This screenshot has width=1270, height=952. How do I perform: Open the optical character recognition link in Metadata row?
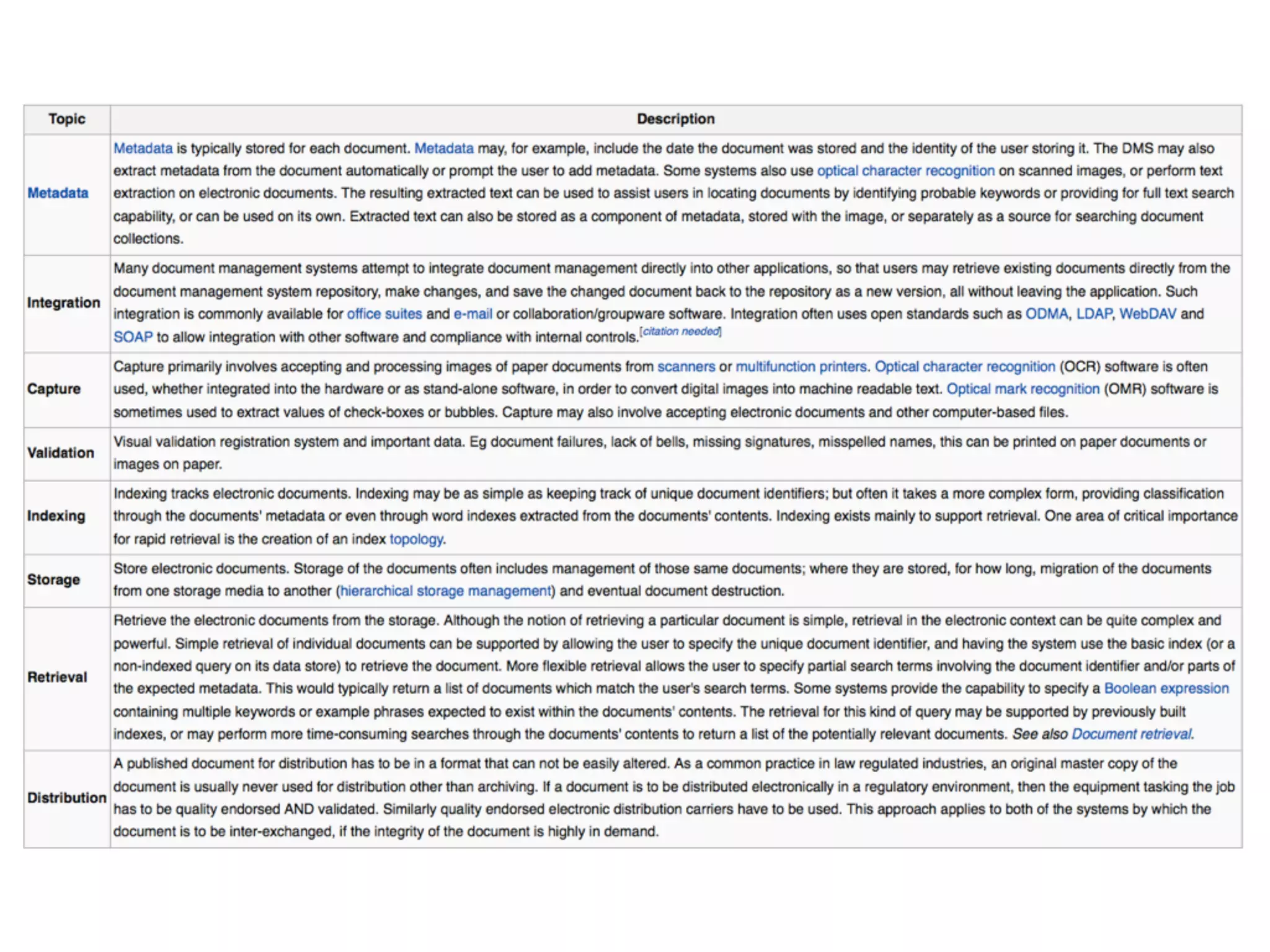coord(905,171)
